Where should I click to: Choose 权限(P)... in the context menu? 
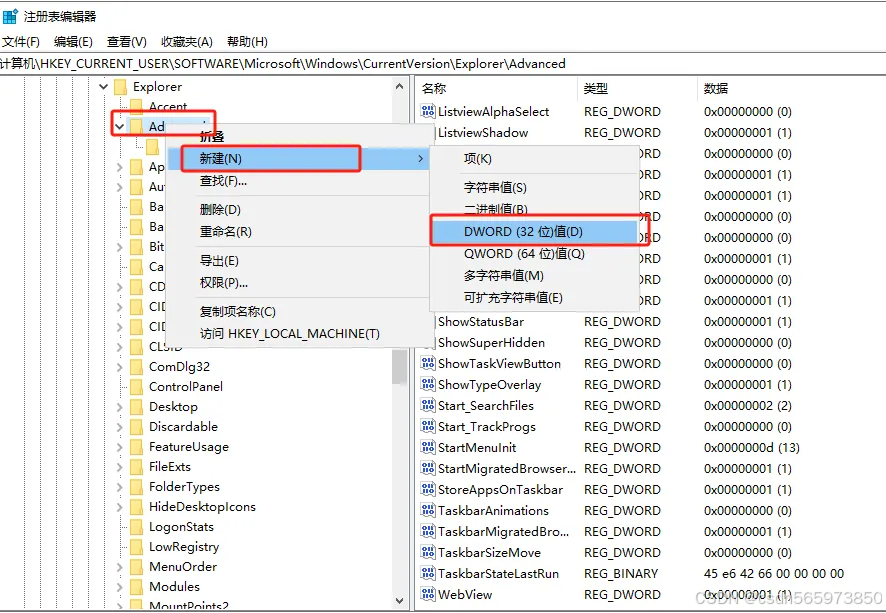(298, 283)
